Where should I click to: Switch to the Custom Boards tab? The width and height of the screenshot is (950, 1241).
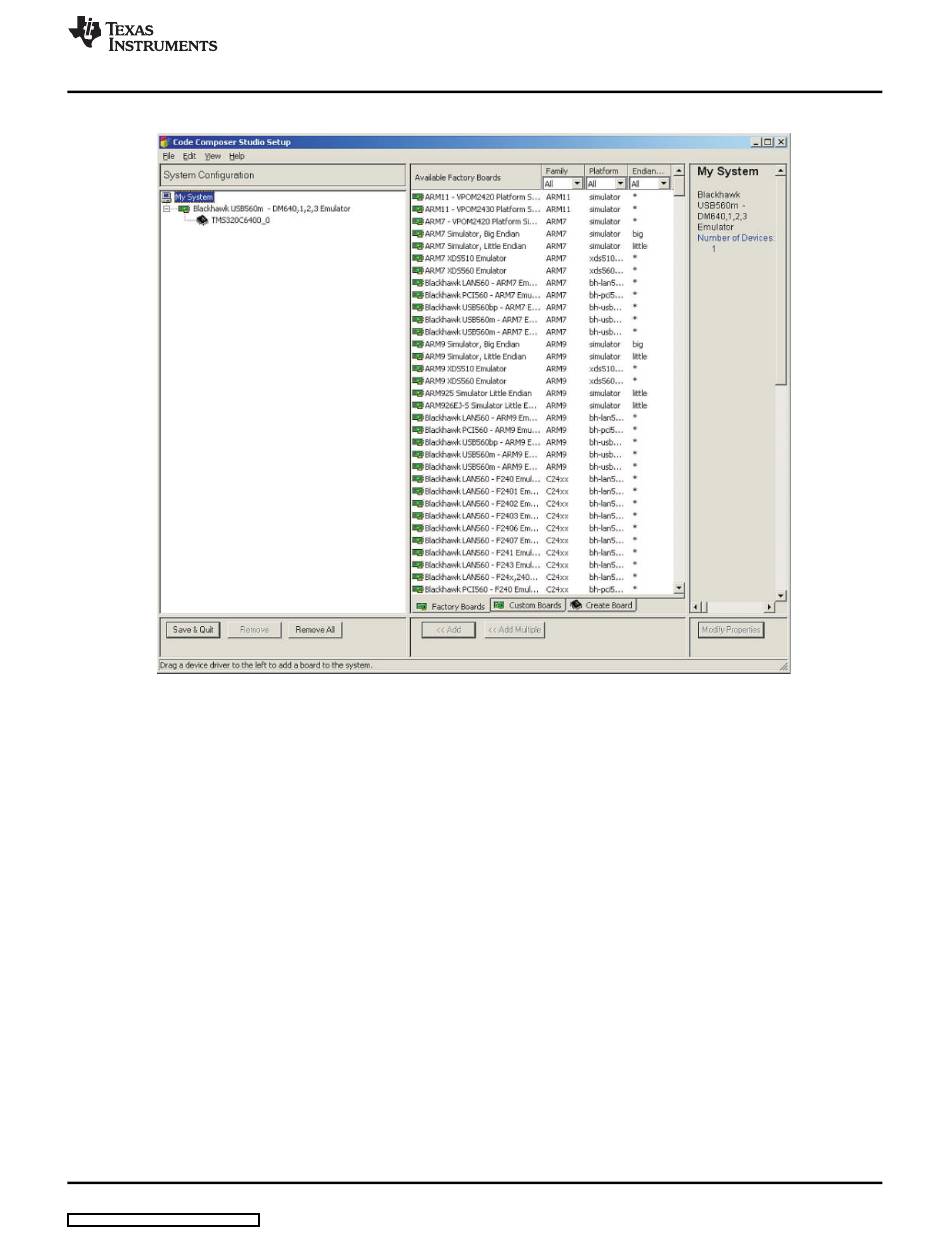528,605
